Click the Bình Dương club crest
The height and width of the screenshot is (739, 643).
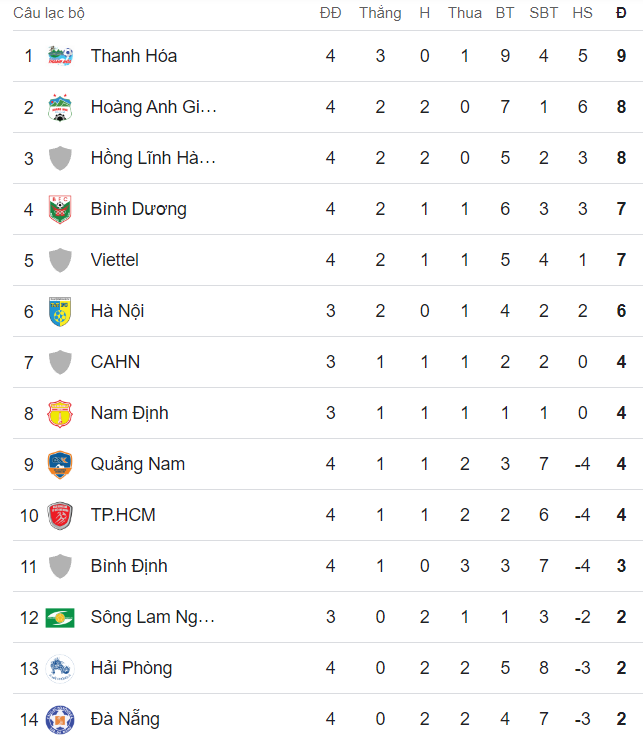pyautogui.click(x=60, y=209)
